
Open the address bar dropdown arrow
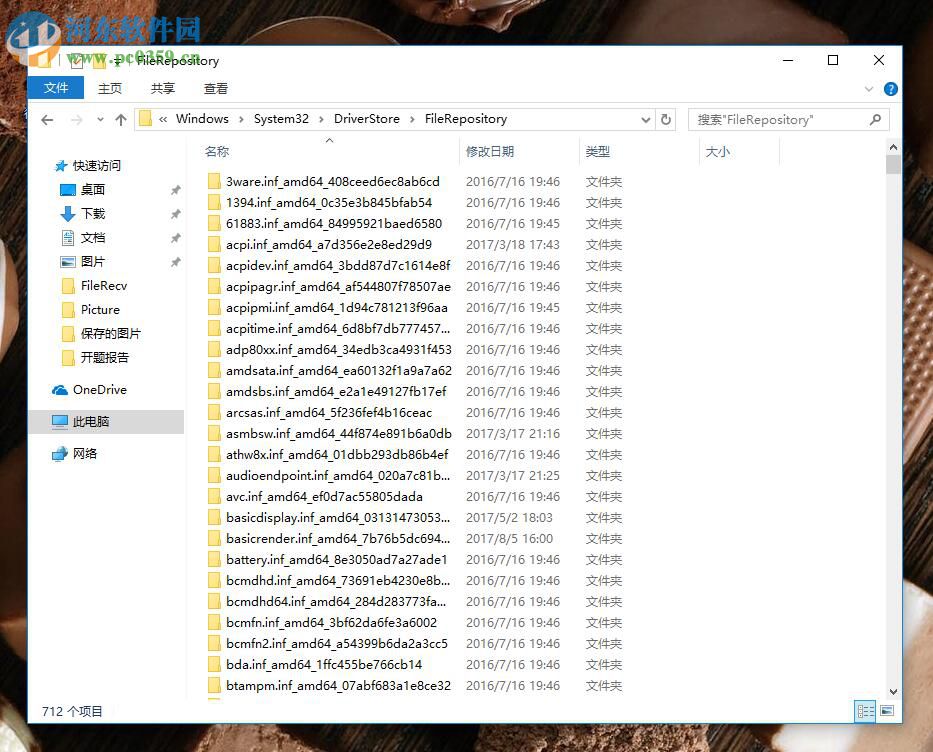point(646,119)
